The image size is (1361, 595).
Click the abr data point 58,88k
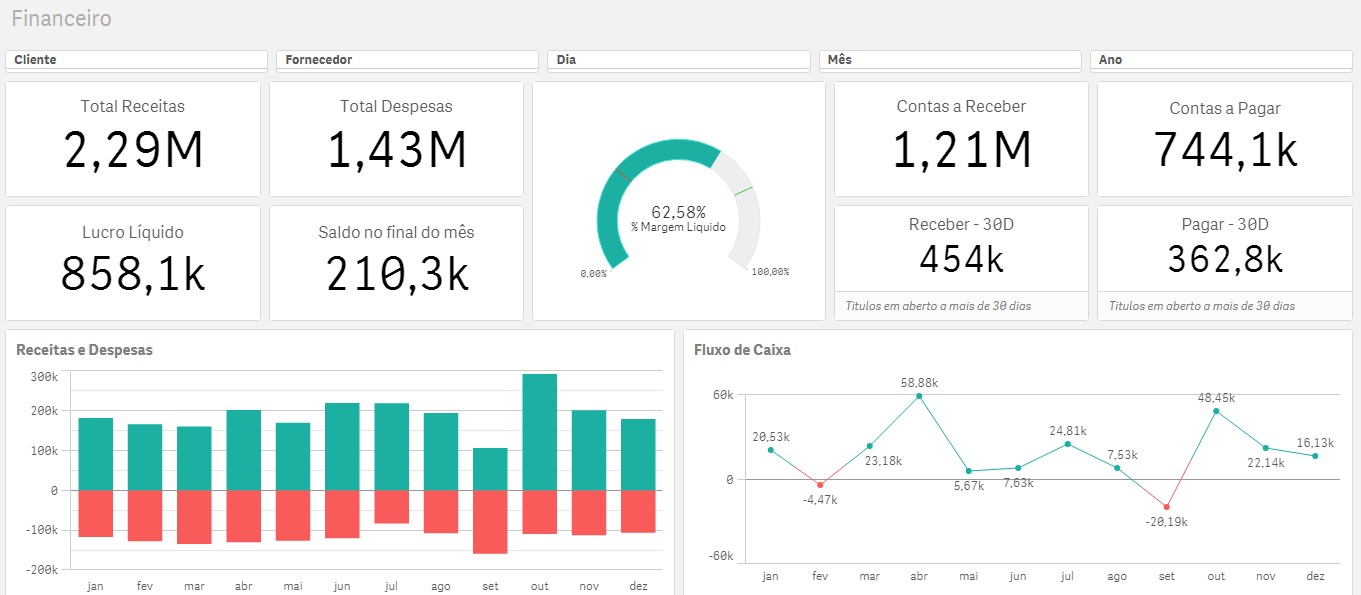point(919,396)
